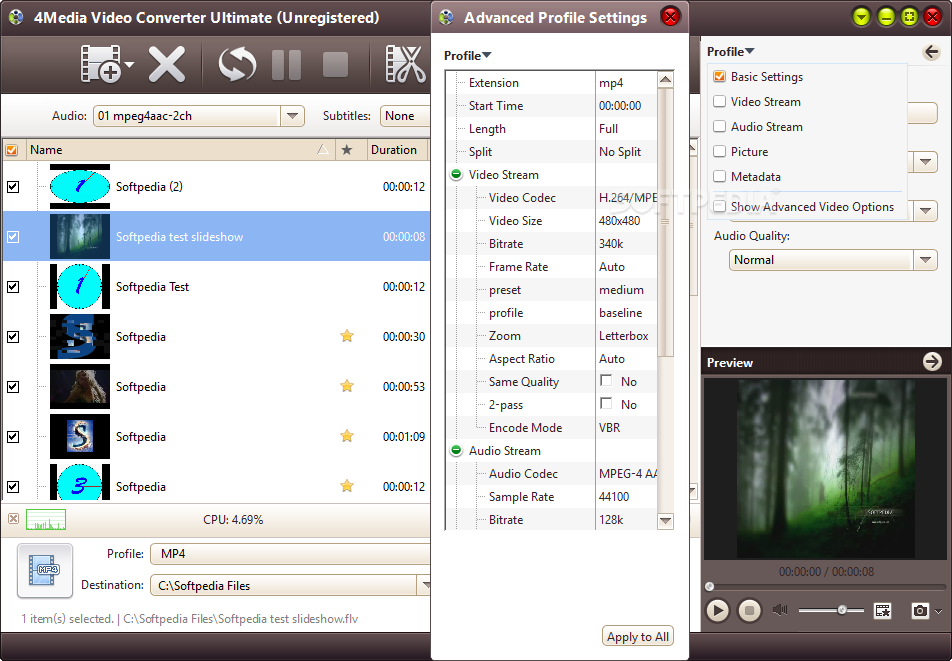Uncheck Softpedia test slideshow checkbox
Screen dimensions: 952x661
[13, 237]
